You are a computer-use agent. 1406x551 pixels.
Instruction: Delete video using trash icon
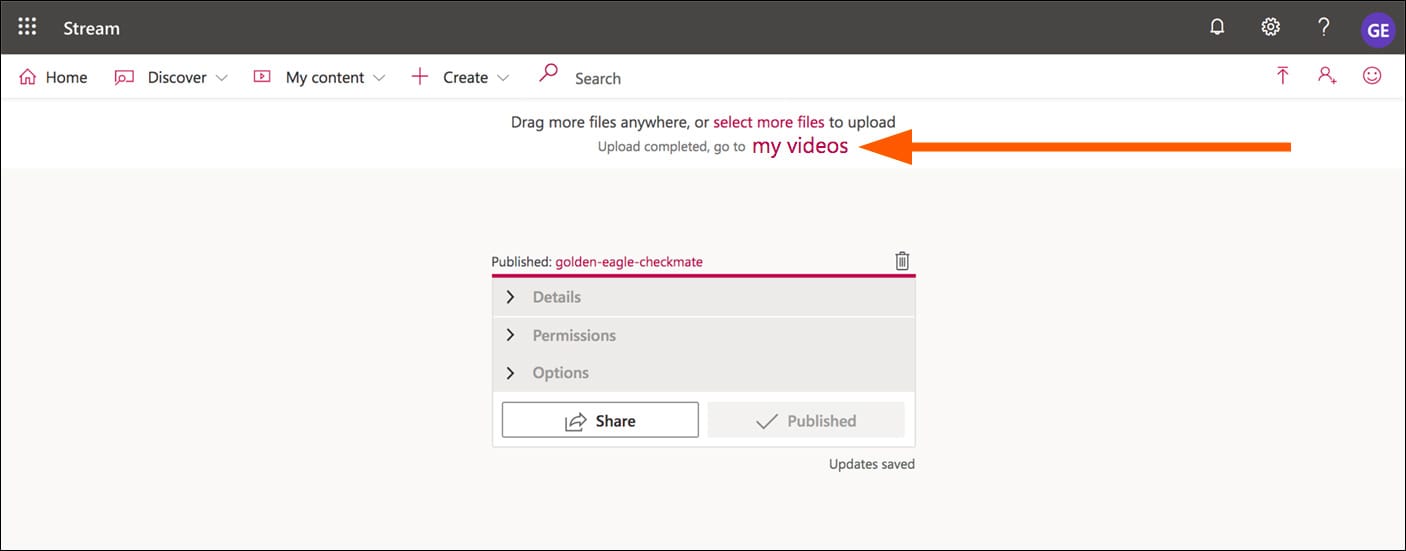902,261
